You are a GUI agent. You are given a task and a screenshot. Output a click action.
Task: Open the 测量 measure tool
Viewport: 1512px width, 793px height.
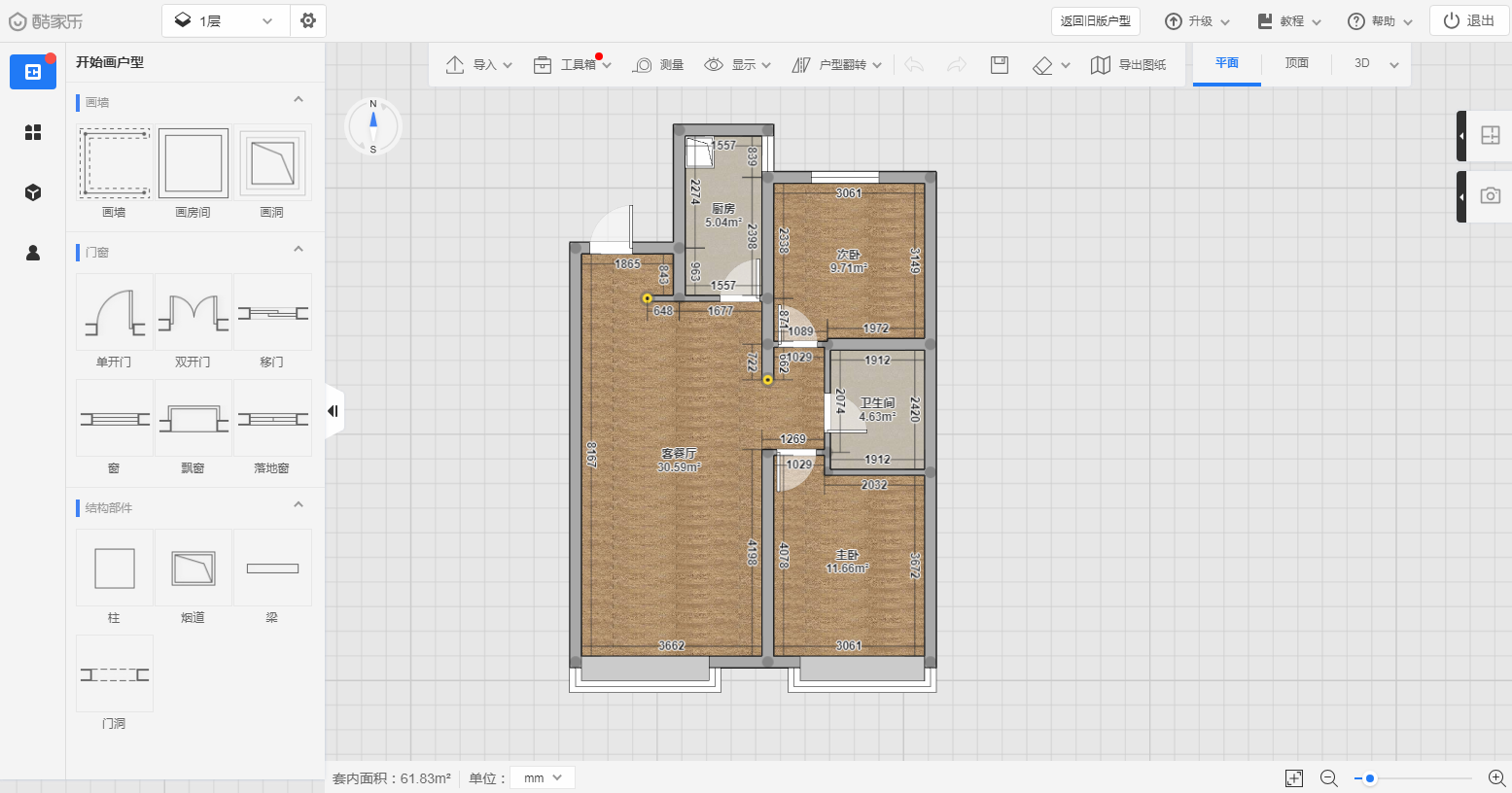[x=658, y=65]
